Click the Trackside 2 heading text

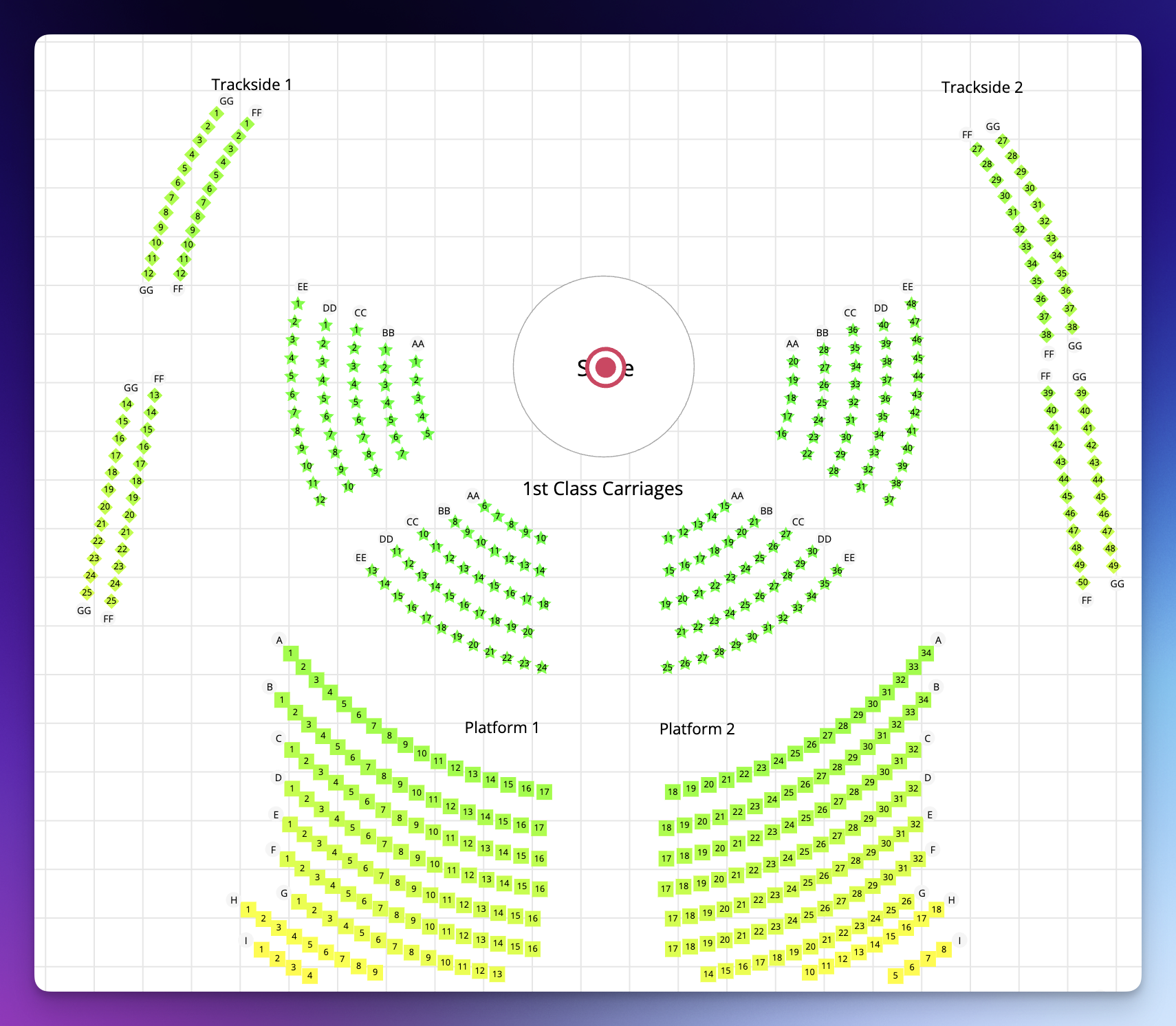[x=982, y=87]
